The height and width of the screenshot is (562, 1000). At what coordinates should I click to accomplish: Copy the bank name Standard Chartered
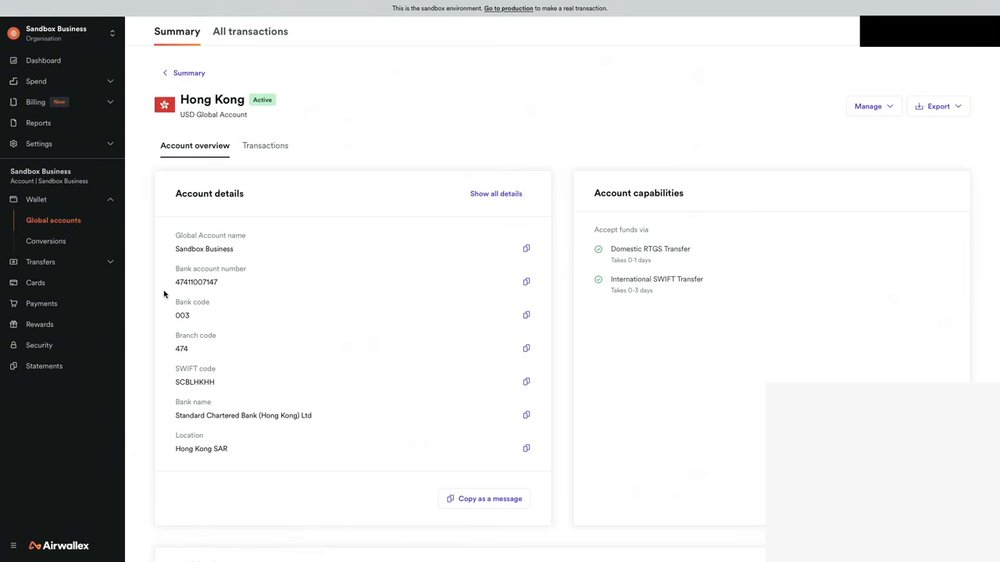526,415
